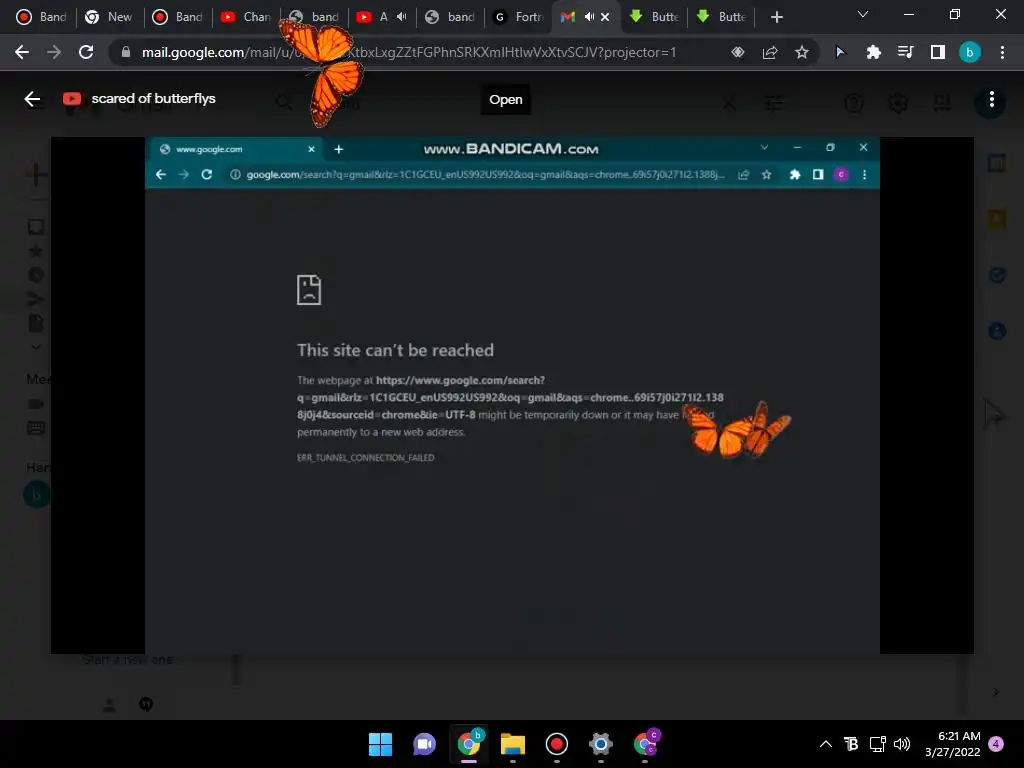
Task: Open Settings from the taskbar
Action: coord(601,744)
